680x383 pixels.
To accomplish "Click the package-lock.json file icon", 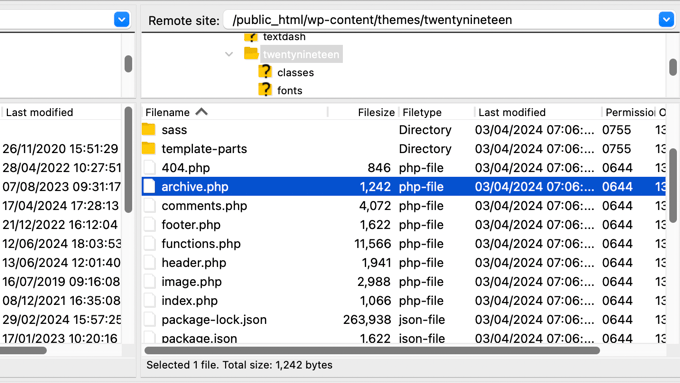I will click(x=150, y=320).
